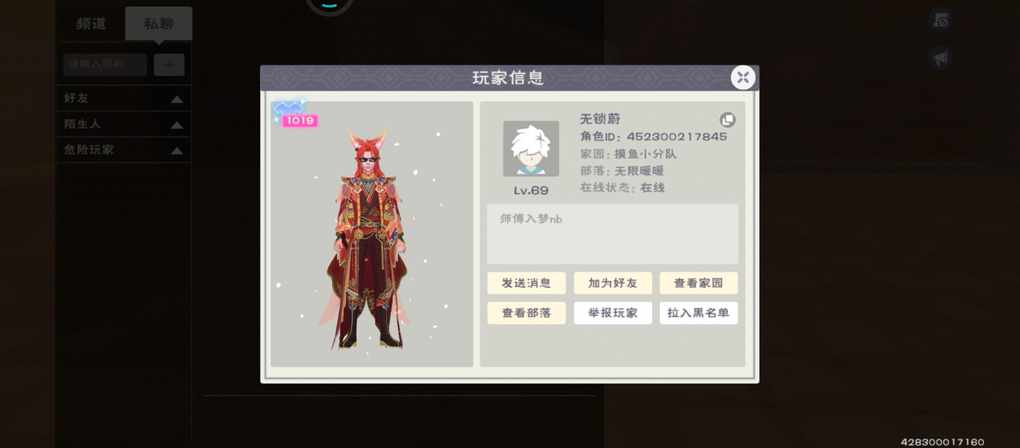The width and height of the screenshot is (1020, 448).
Task: Report this player using 举报玩家
Action: (x=612, y=313)
